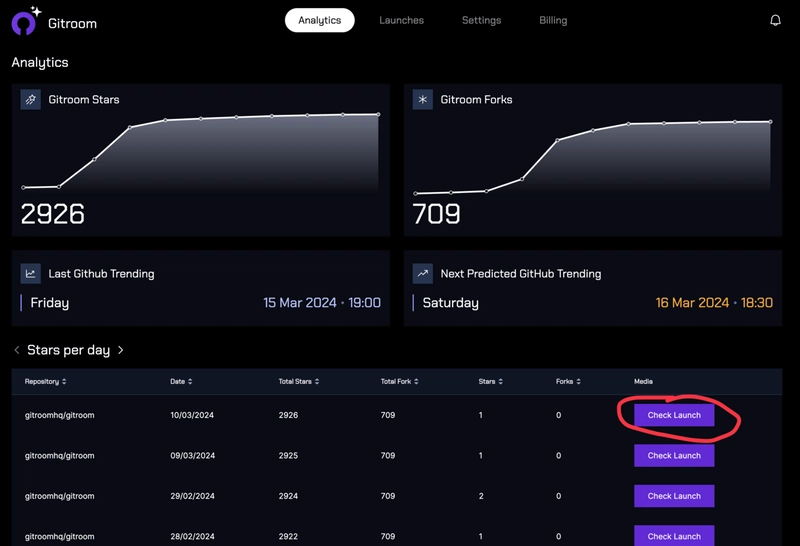Click the 709 forks count
This screenshot has width=800, height=546.
(436, 214)
